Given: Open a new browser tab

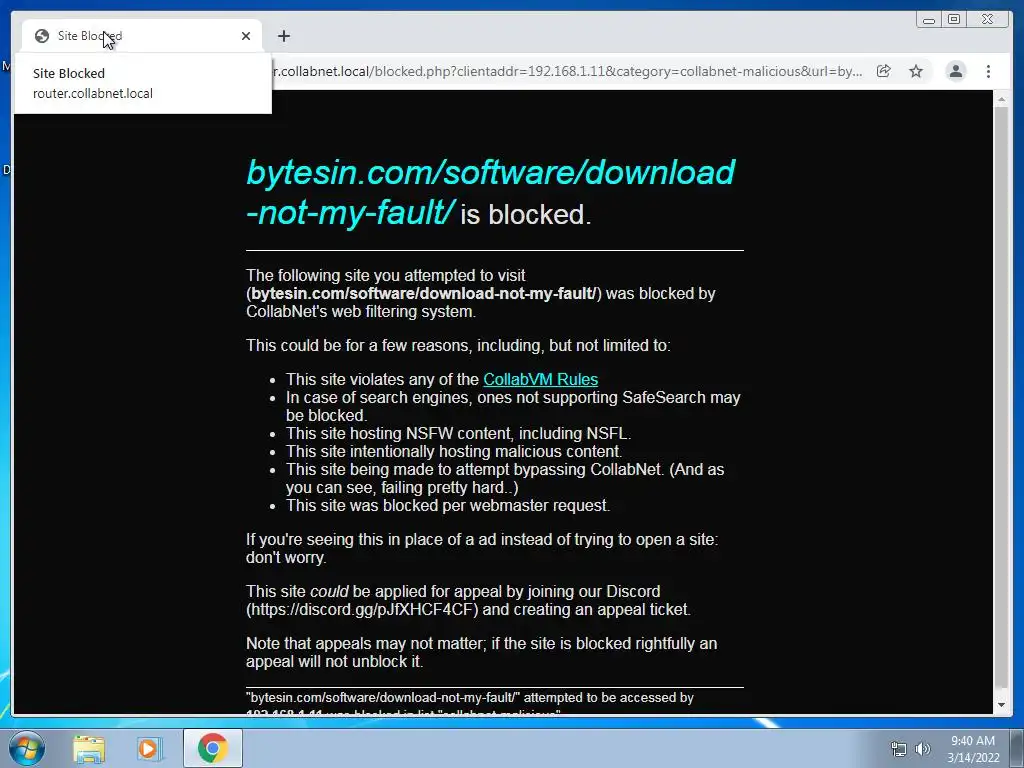Looking at the screenshot, I should (283, 36).
